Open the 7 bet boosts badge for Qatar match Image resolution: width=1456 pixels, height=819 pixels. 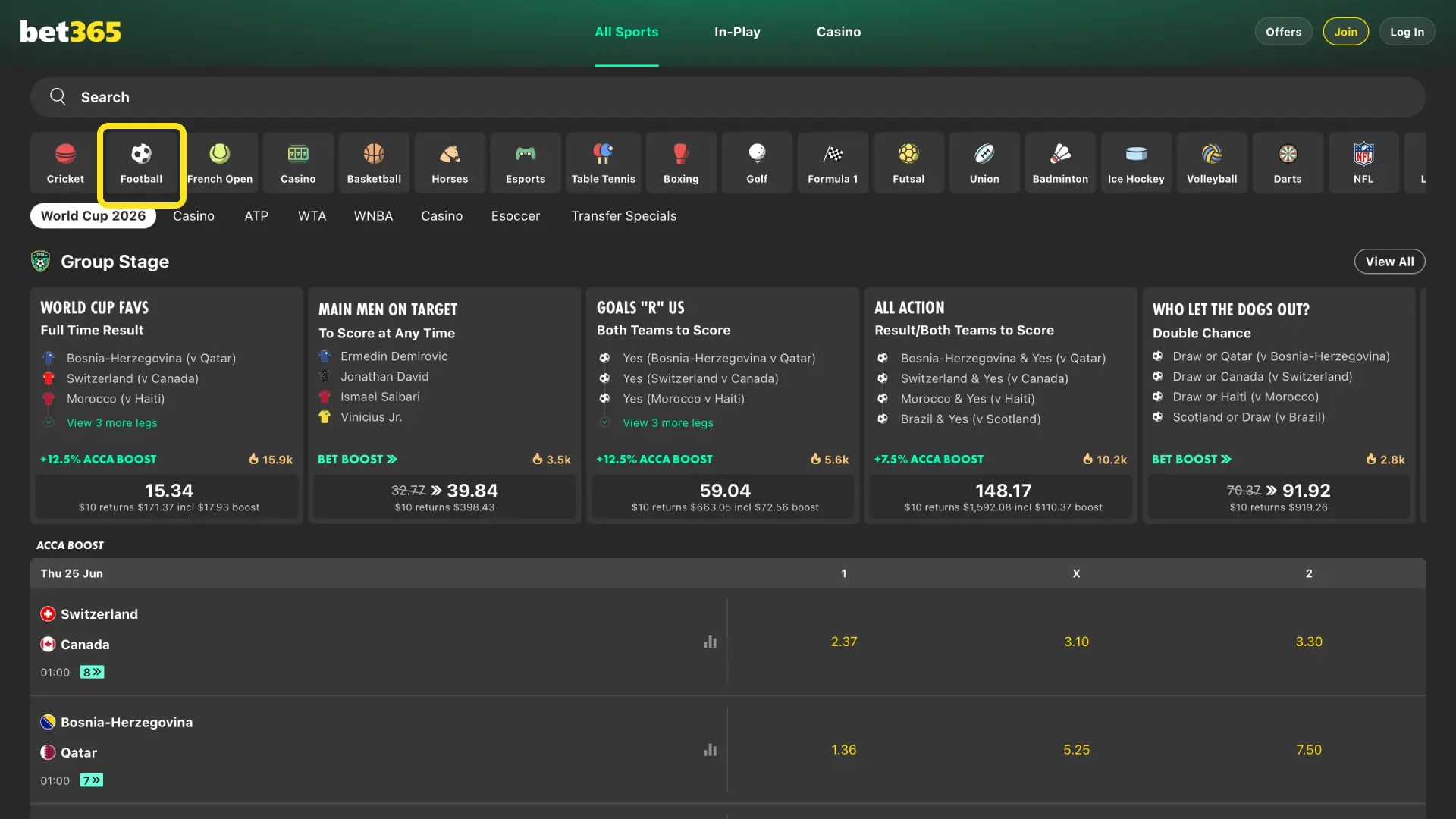tap(92, 780)
